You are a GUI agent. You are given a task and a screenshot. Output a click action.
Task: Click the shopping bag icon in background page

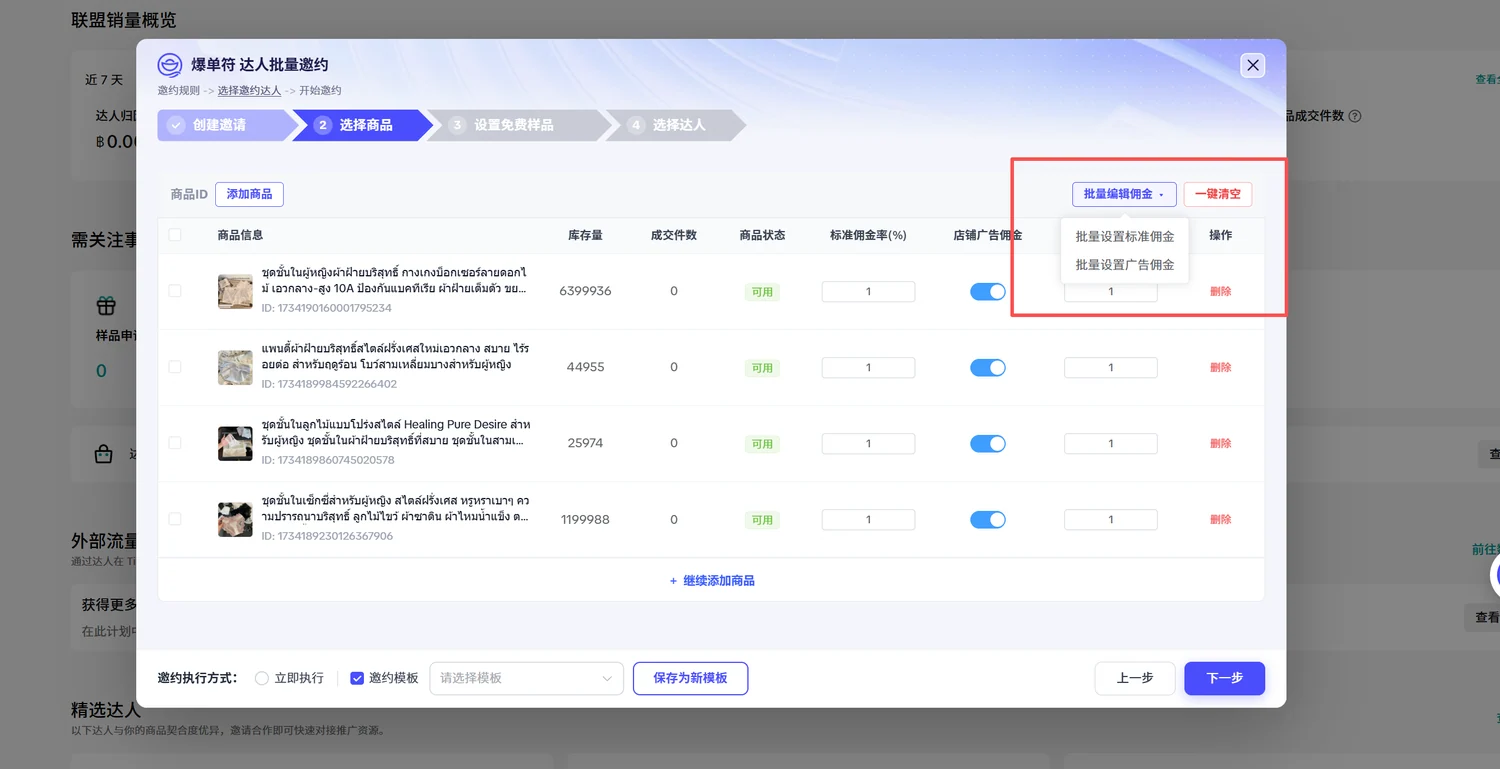pos(103,454)
